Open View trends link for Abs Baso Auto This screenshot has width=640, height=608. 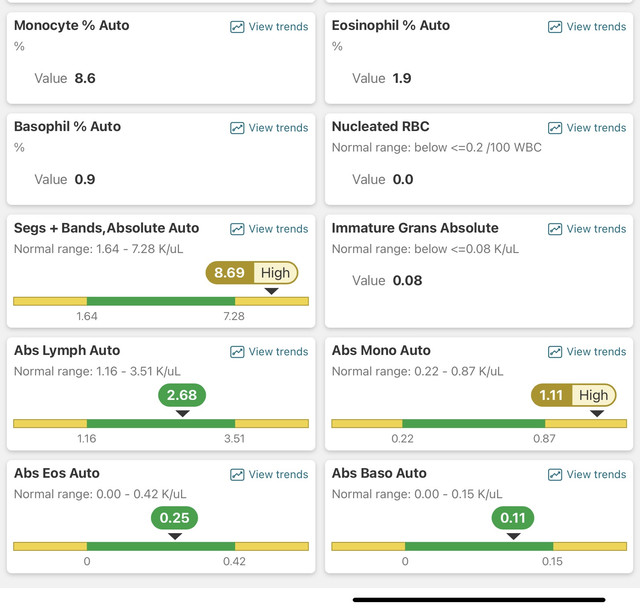click(587, 475)
